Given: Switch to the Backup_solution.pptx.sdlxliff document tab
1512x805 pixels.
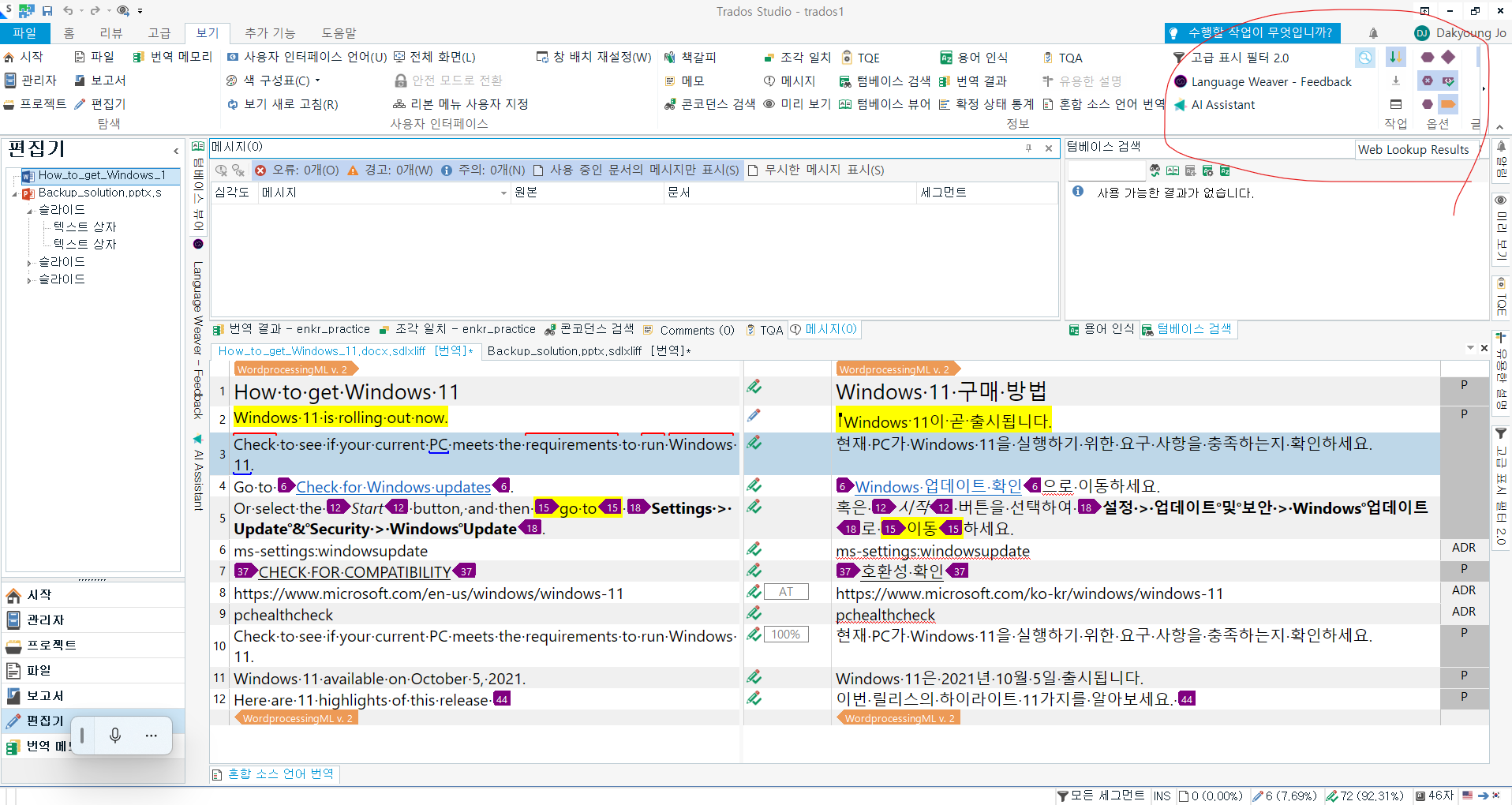Looking at the screenshot, I should coord(589,351).
